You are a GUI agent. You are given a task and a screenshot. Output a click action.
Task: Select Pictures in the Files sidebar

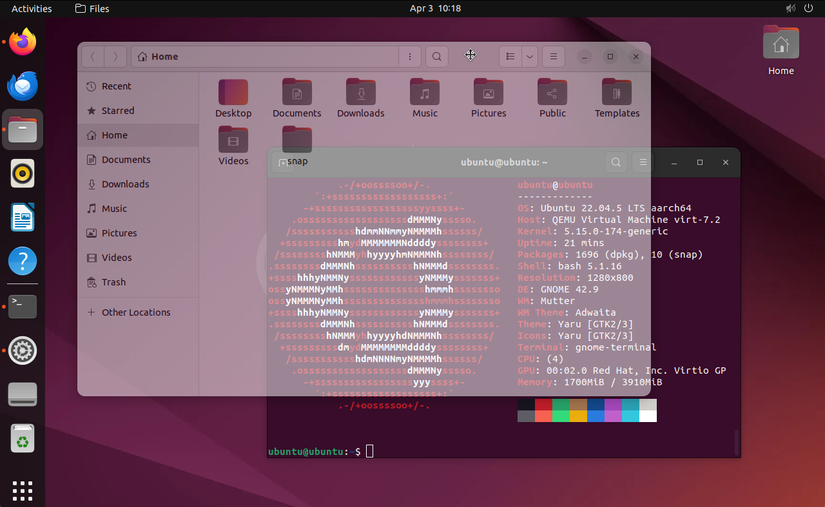tap(138, 233)
